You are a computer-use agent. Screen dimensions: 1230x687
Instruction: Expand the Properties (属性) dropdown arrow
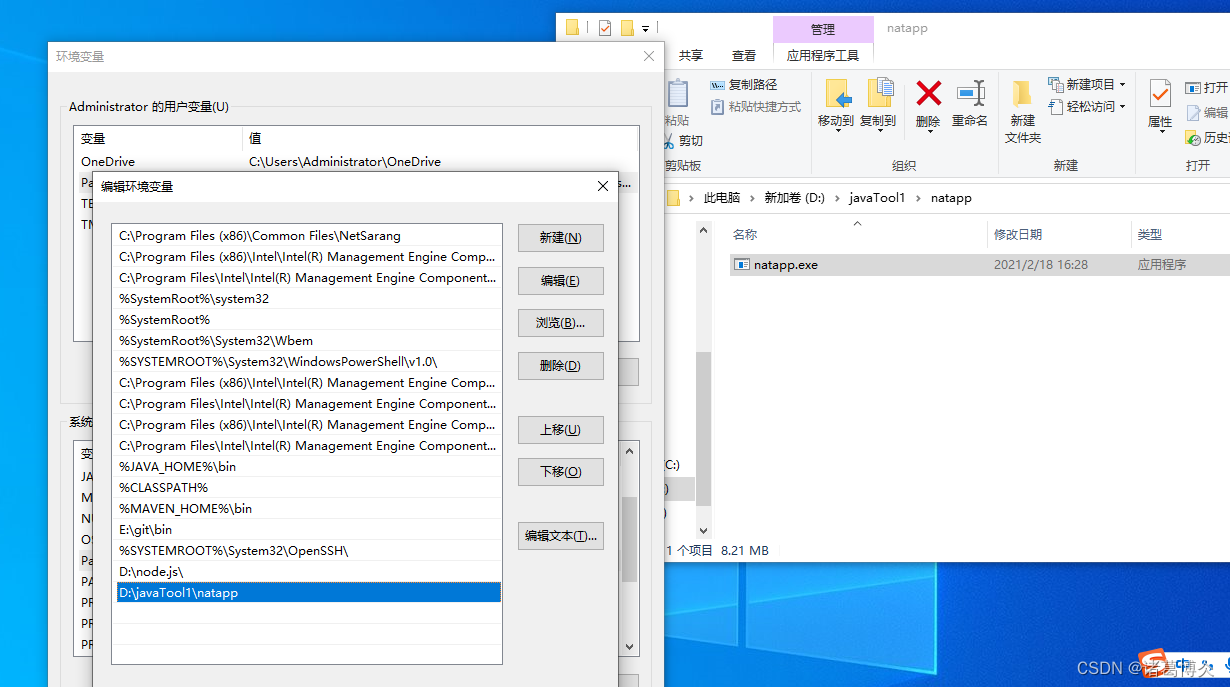point(1160,133)
